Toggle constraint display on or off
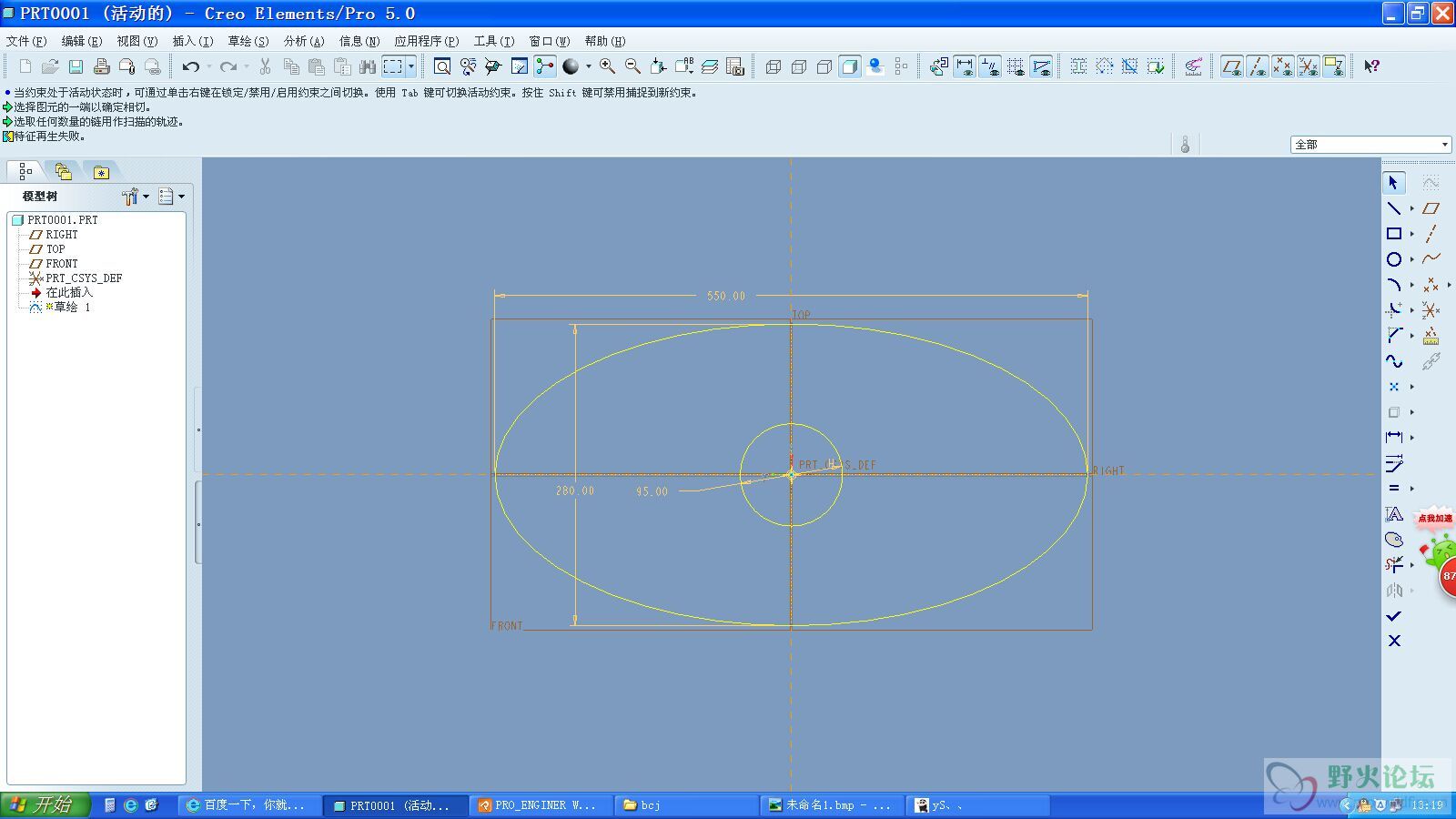The height and width of the screenshot is (819, 1456). coord(990,66)
